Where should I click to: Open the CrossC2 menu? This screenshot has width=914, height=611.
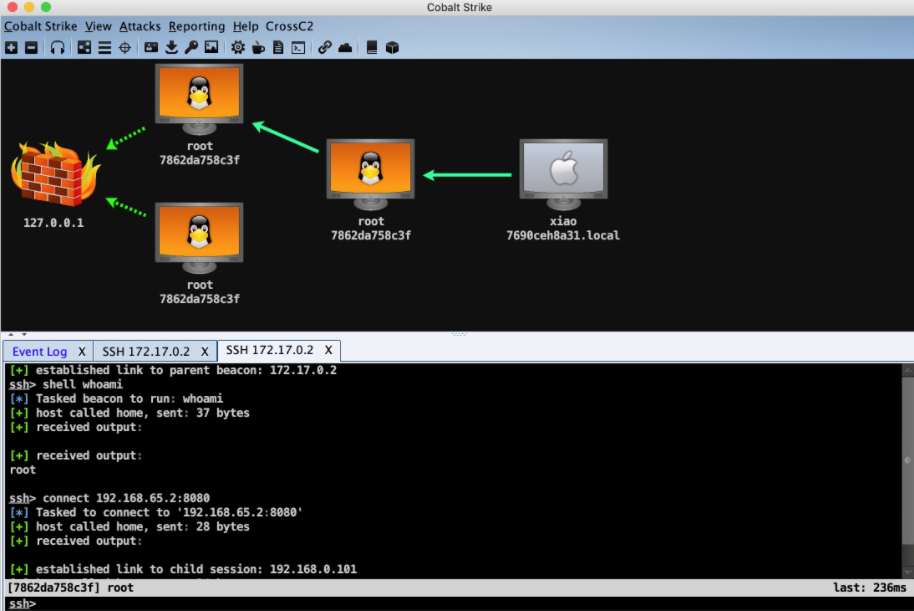pyautogui.click(x=289, y=26)
